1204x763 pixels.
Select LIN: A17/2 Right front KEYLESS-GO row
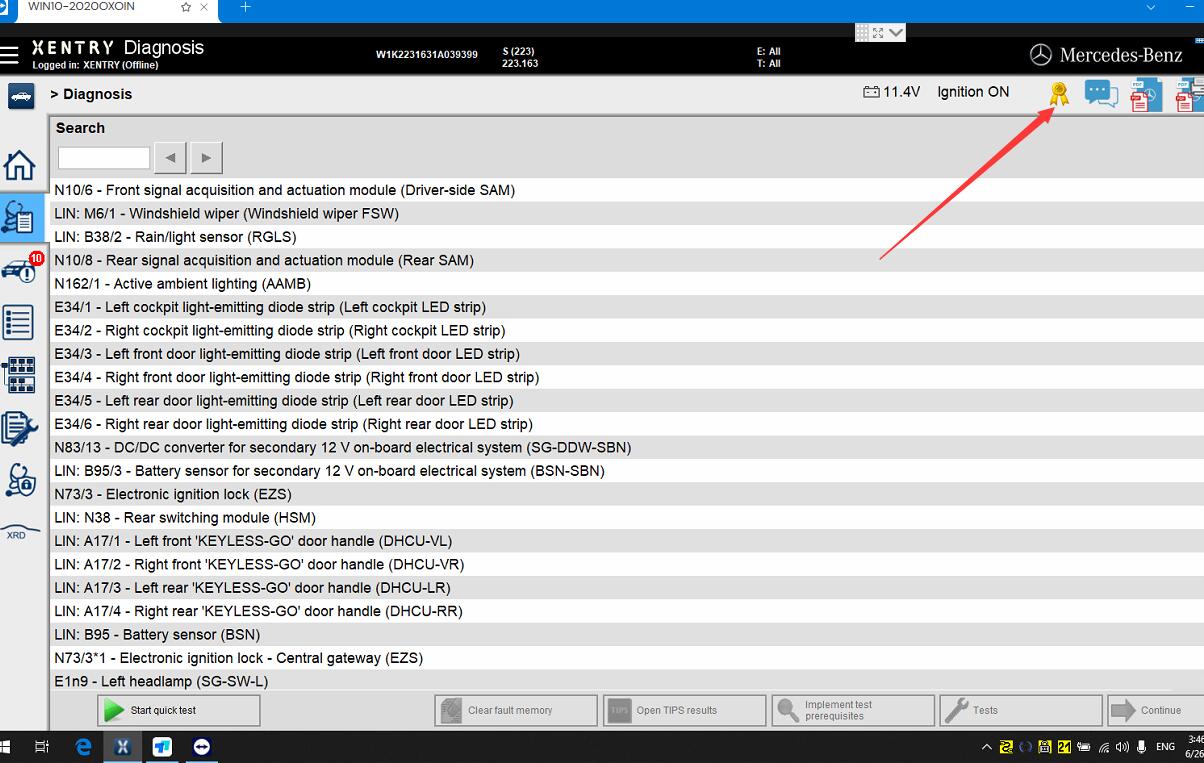[x=627, y=564]
